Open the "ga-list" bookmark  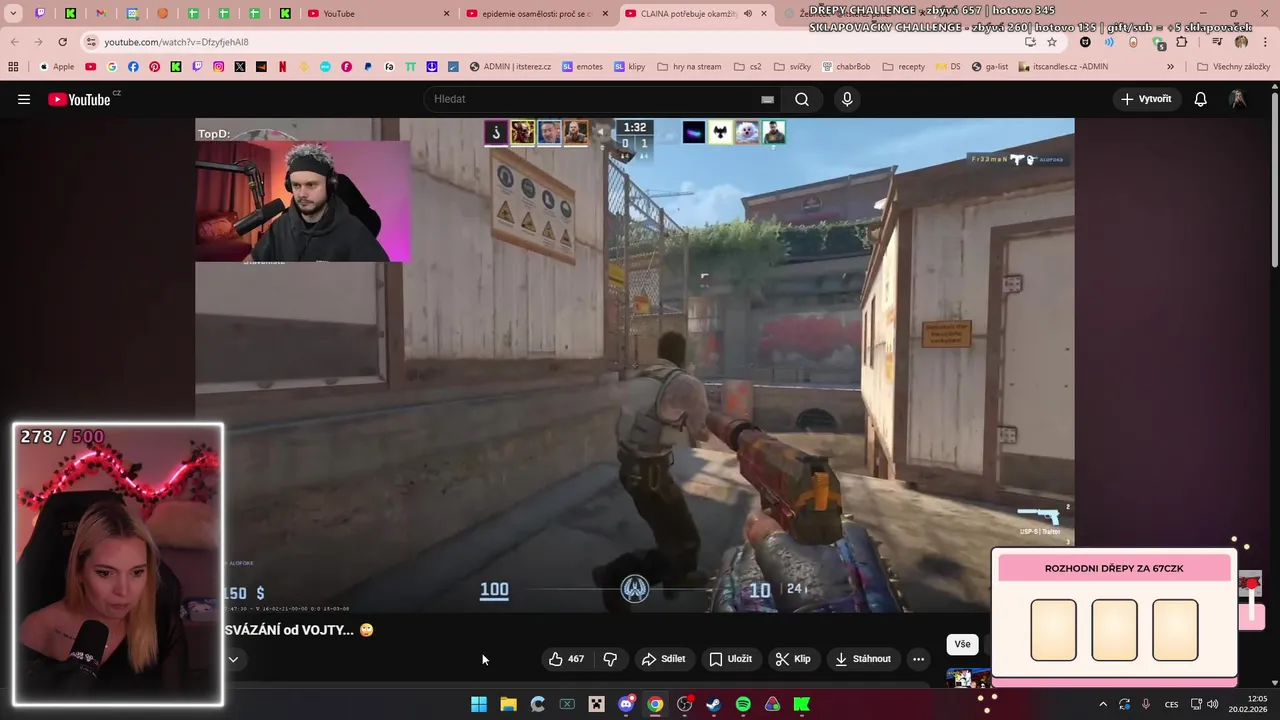tap(989, 67)
